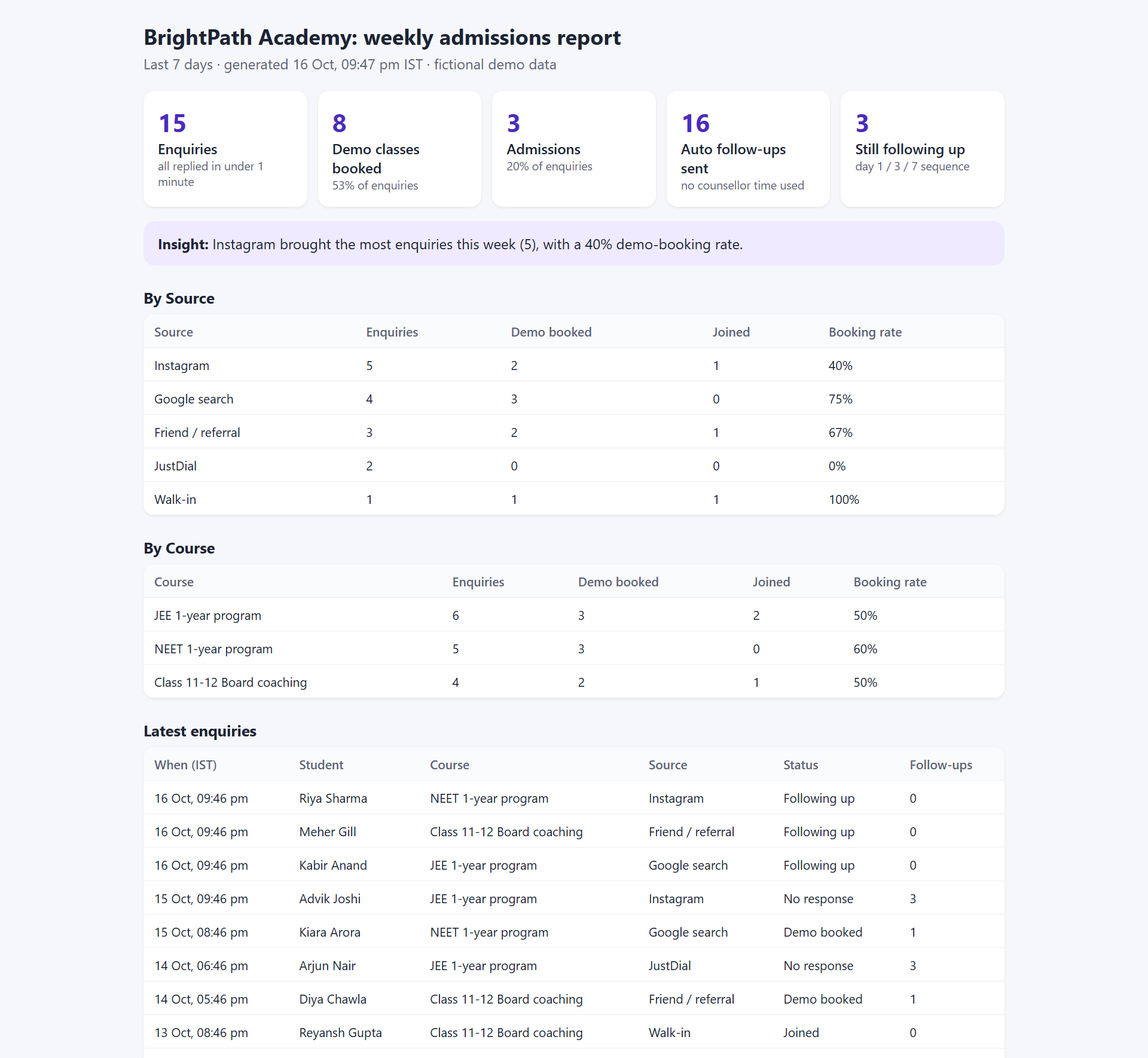Select the JustDial row in By Source

click(574, 466)
